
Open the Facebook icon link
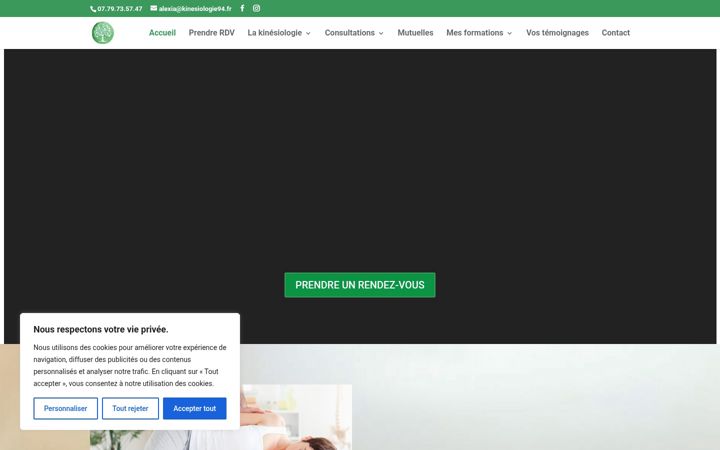(242, 8)
